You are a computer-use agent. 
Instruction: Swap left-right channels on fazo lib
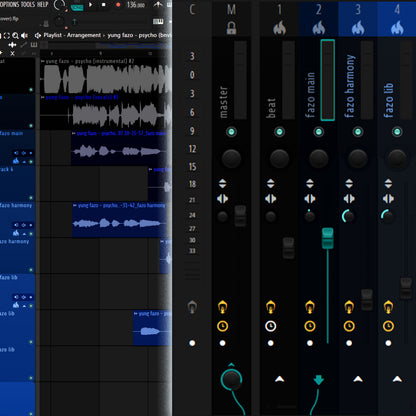tap(388, 199)
